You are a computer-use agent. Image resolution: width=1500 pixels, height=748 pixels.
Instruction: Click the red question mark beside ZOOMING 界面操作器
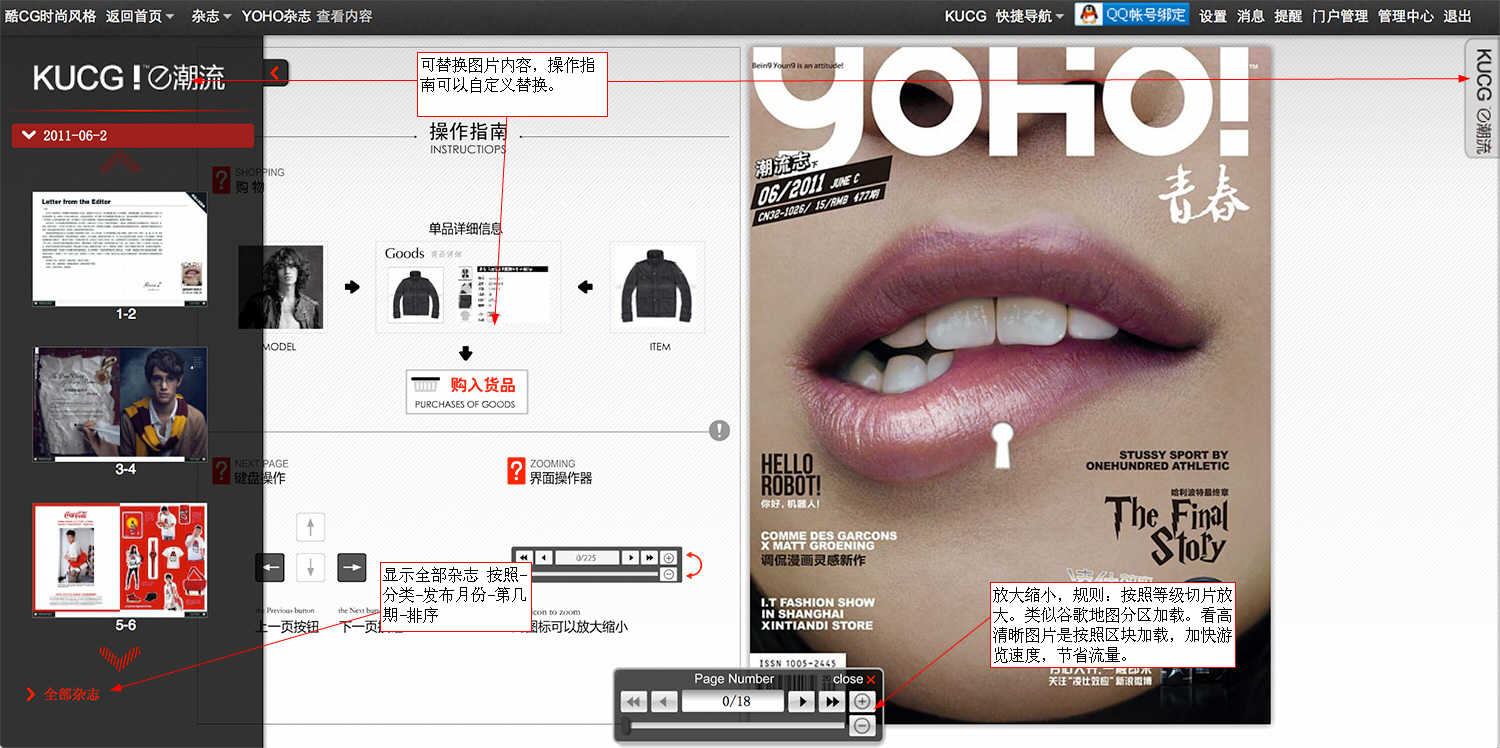click(x=516, y=470)
